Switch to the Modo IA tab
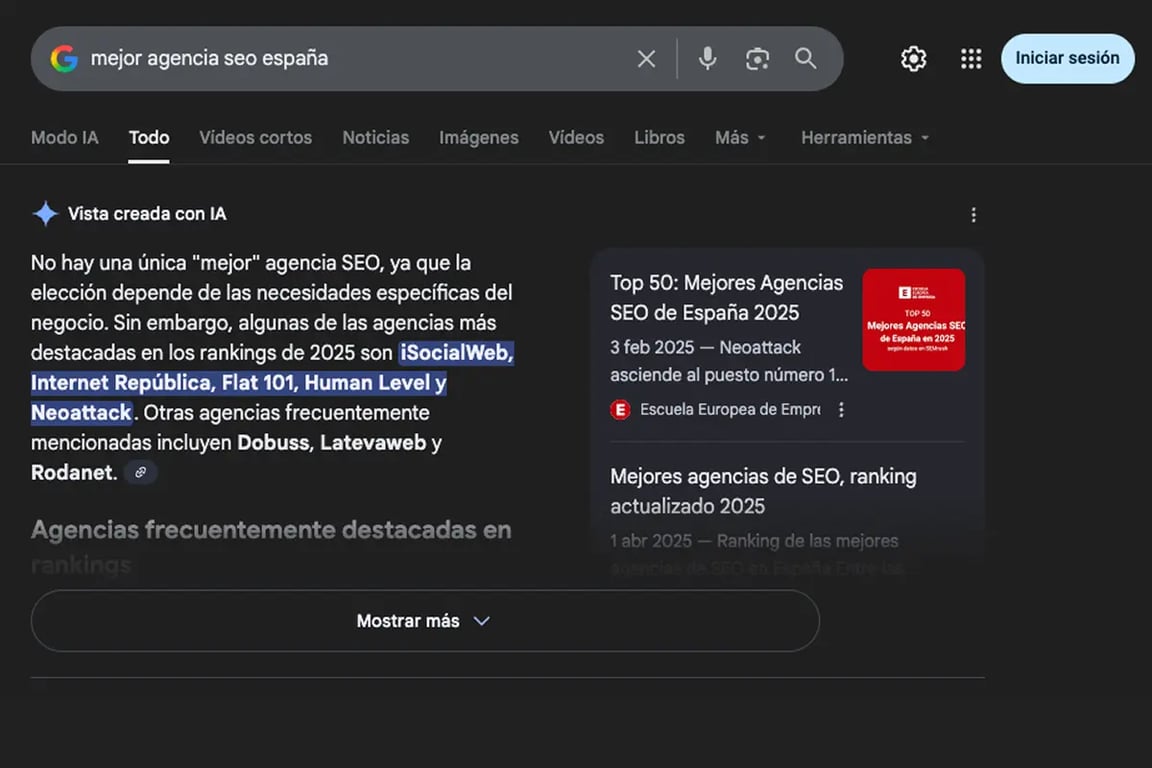This screenshot has width=1152, height=768. click(x=64, y=137)
